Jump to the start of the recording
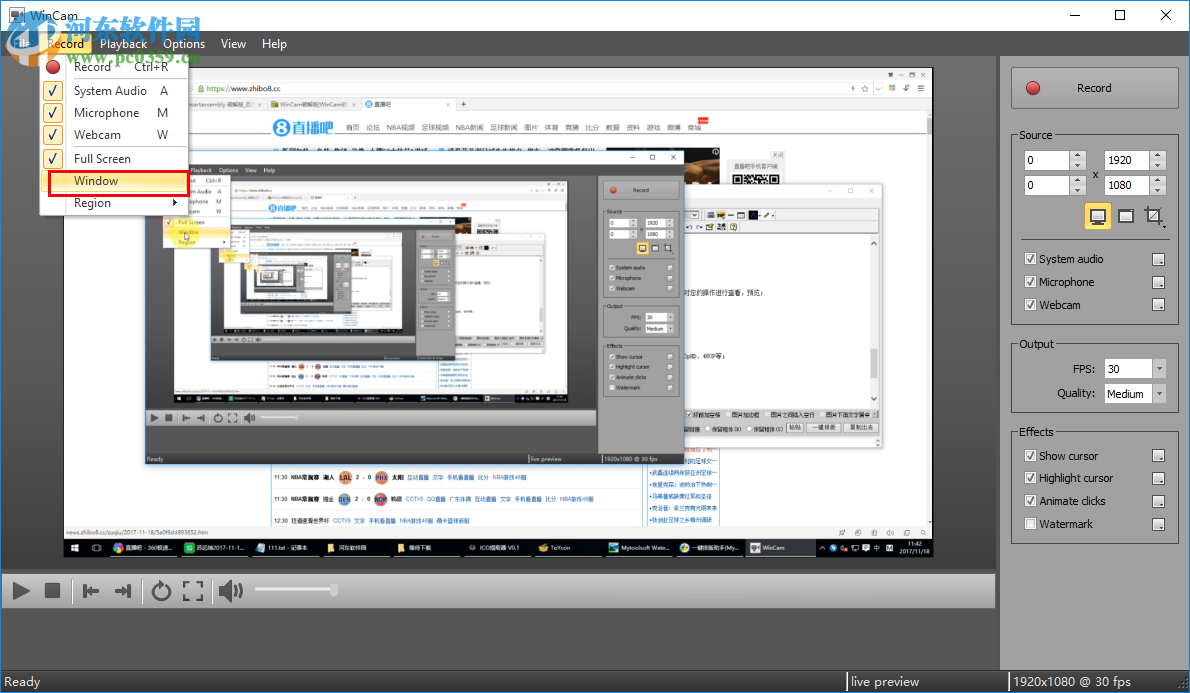Image resolution: width=1190 pixels, height=693 pixels. click(91, 591)
